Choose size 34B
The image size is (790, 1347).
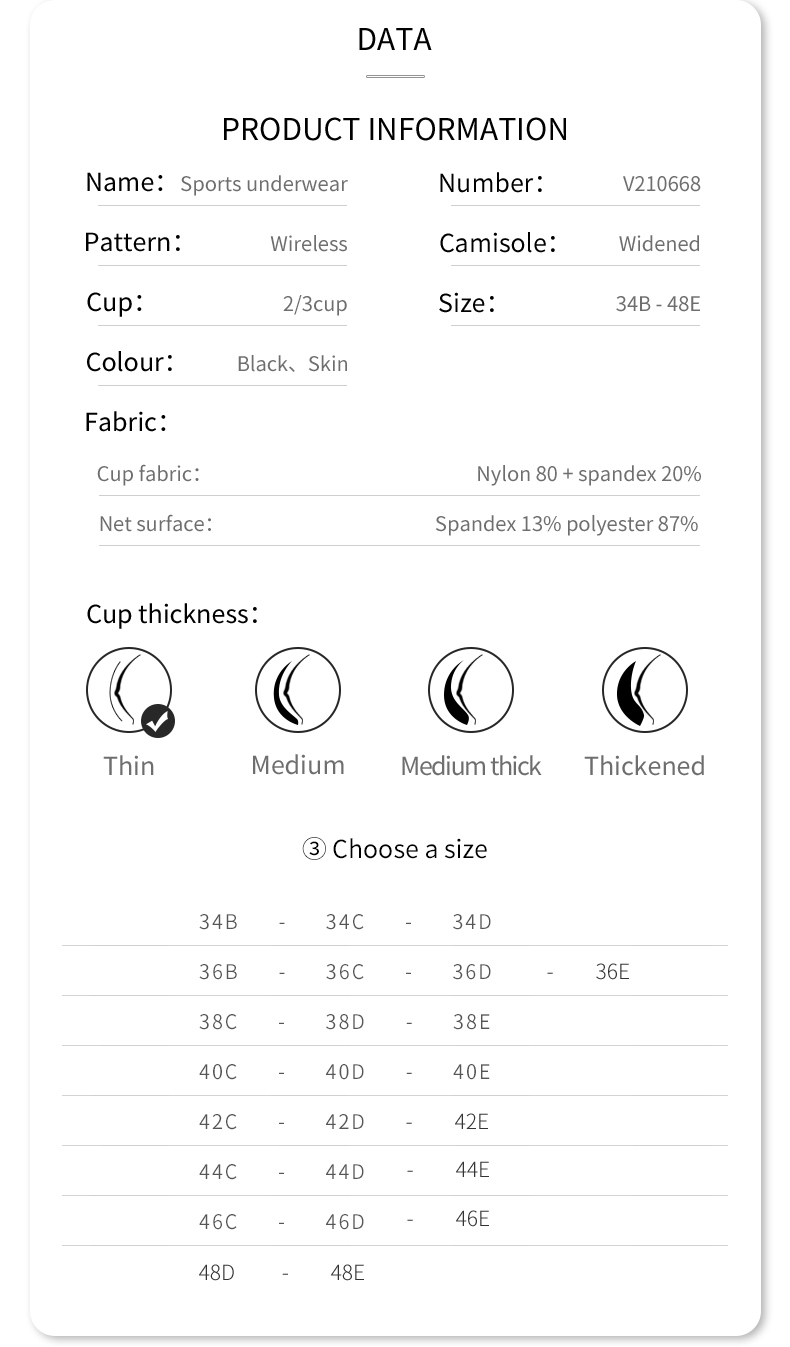tap(218, 922)
